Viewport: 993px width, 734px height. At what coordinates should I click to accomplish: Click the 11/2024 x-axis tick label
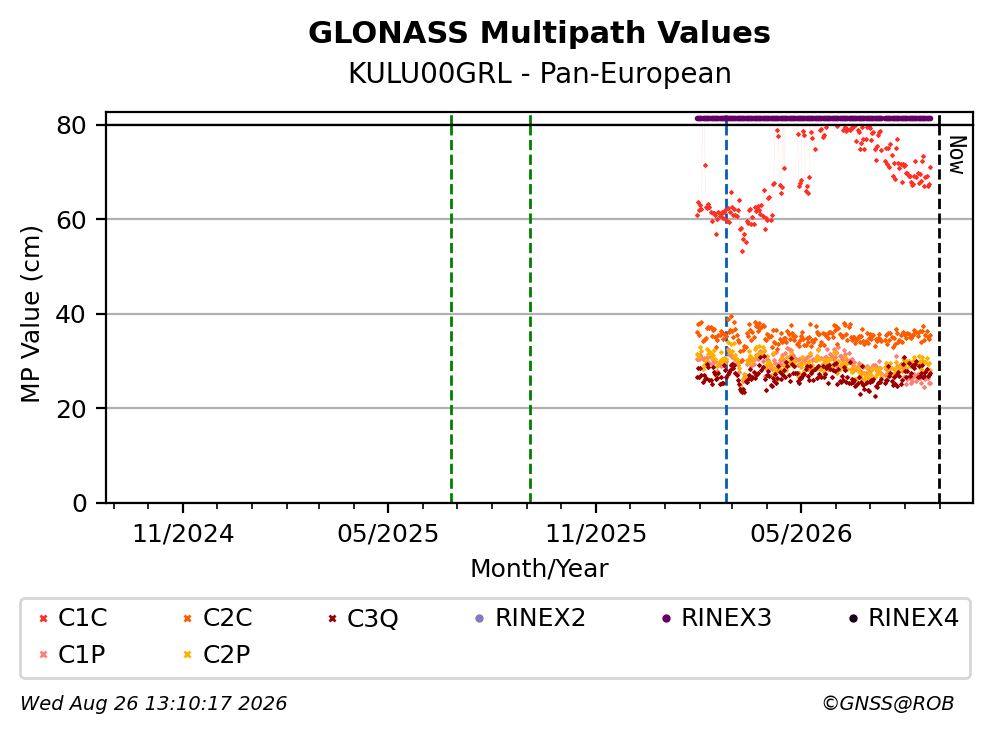(183, 534)
